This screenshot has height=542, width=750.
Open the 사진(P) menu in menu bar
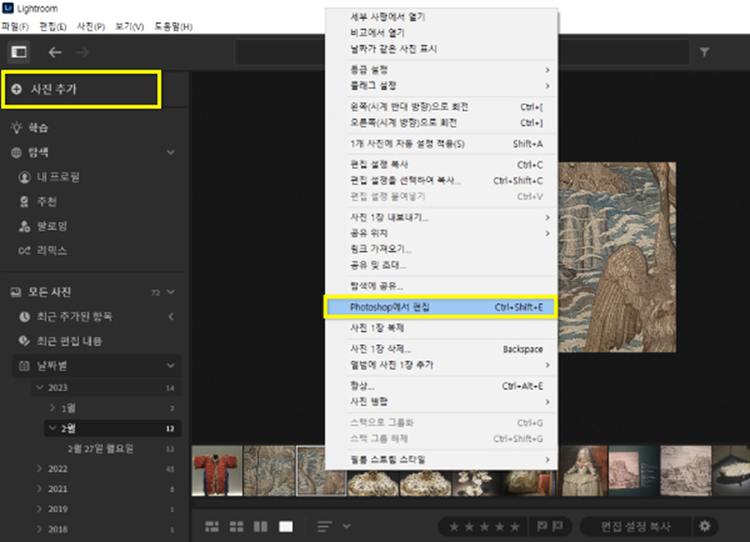(x=92, y=25)
